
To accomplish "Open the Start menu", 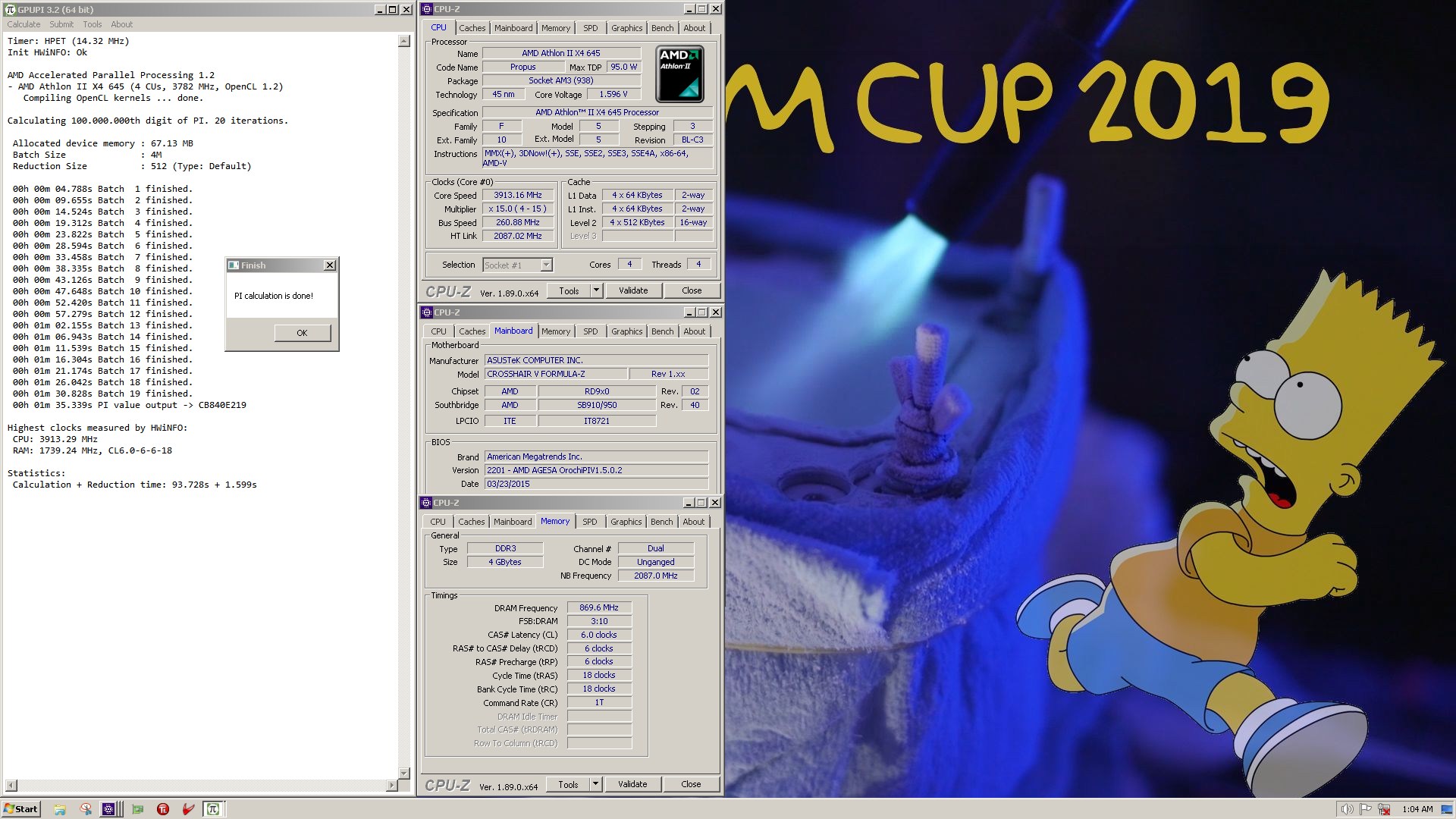I will [20, 809].
